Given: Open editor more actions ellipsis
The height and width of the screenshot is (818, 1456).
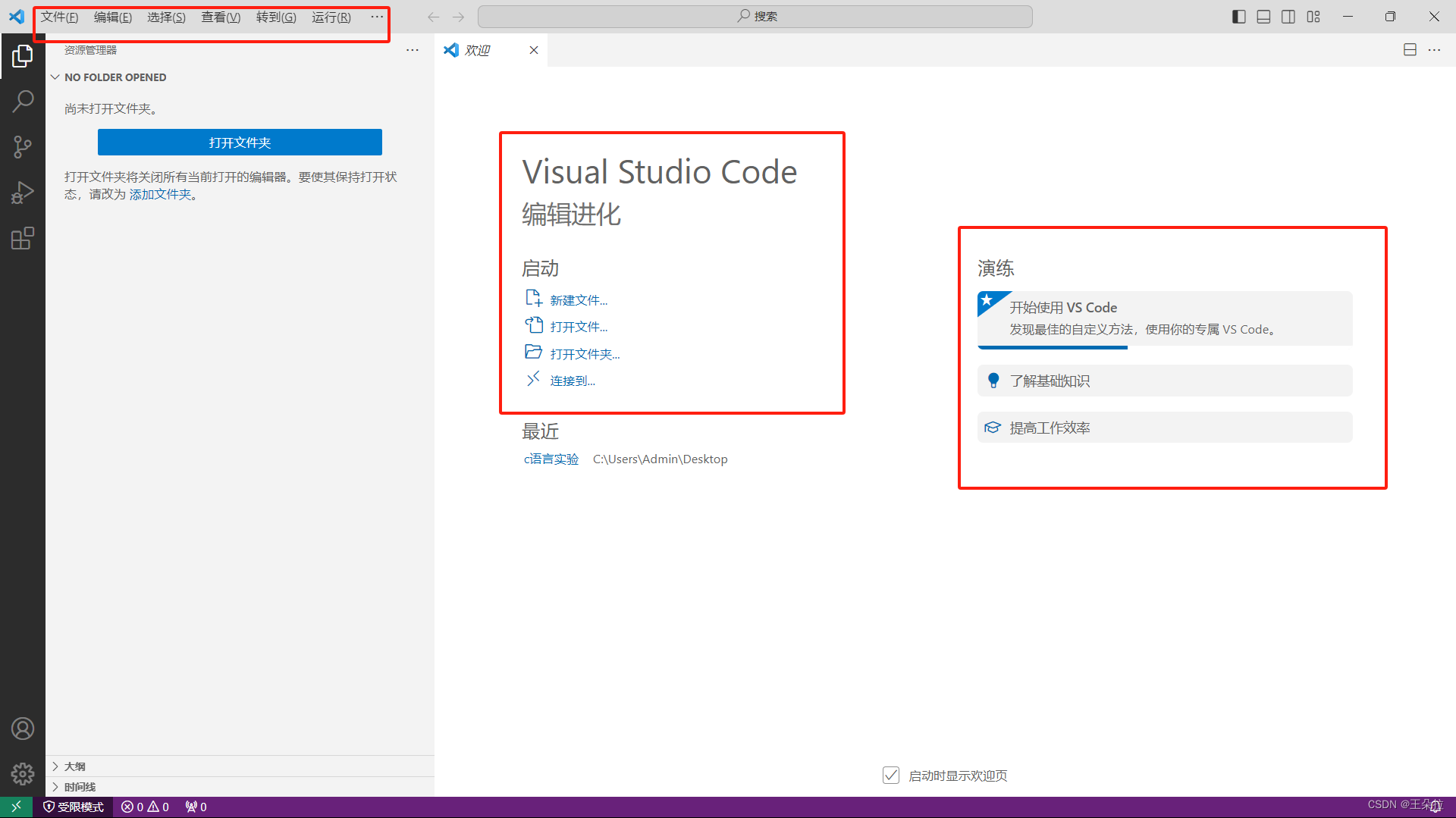Looking at the screenshot, I should tap(1434, 50).
